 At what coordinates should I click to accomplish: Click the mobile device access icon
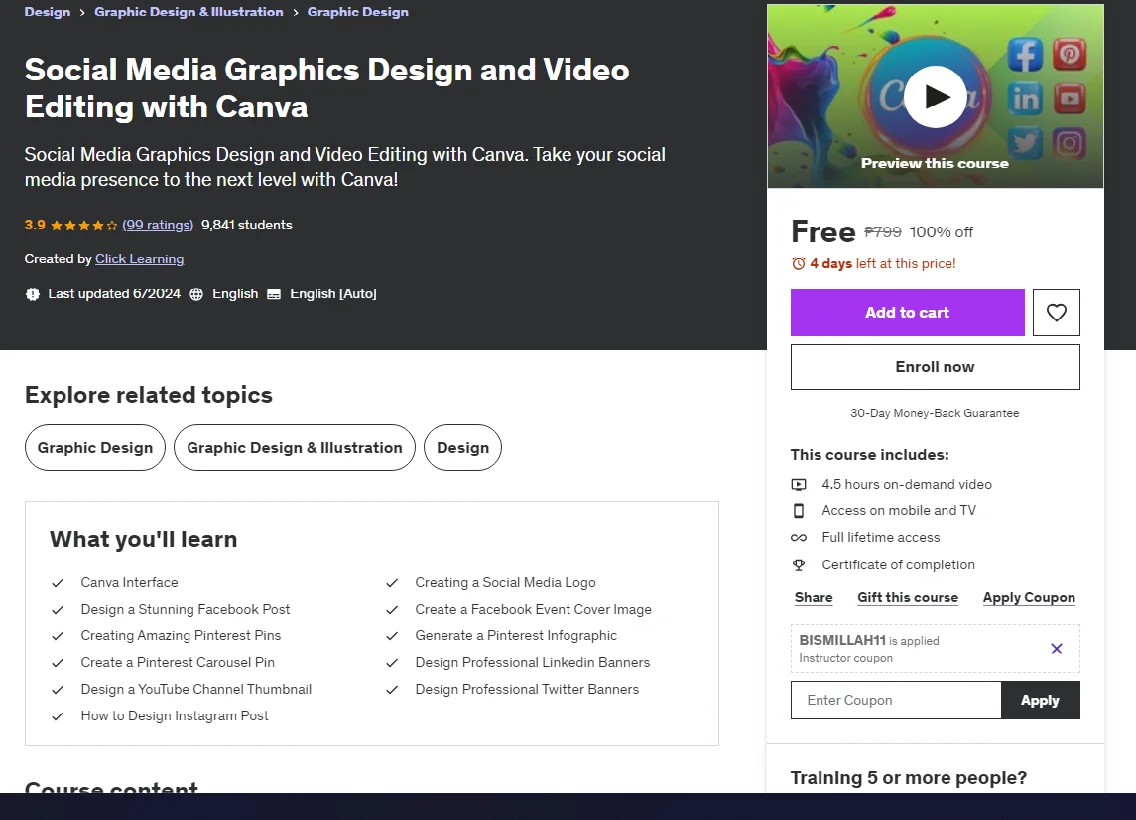798,511
